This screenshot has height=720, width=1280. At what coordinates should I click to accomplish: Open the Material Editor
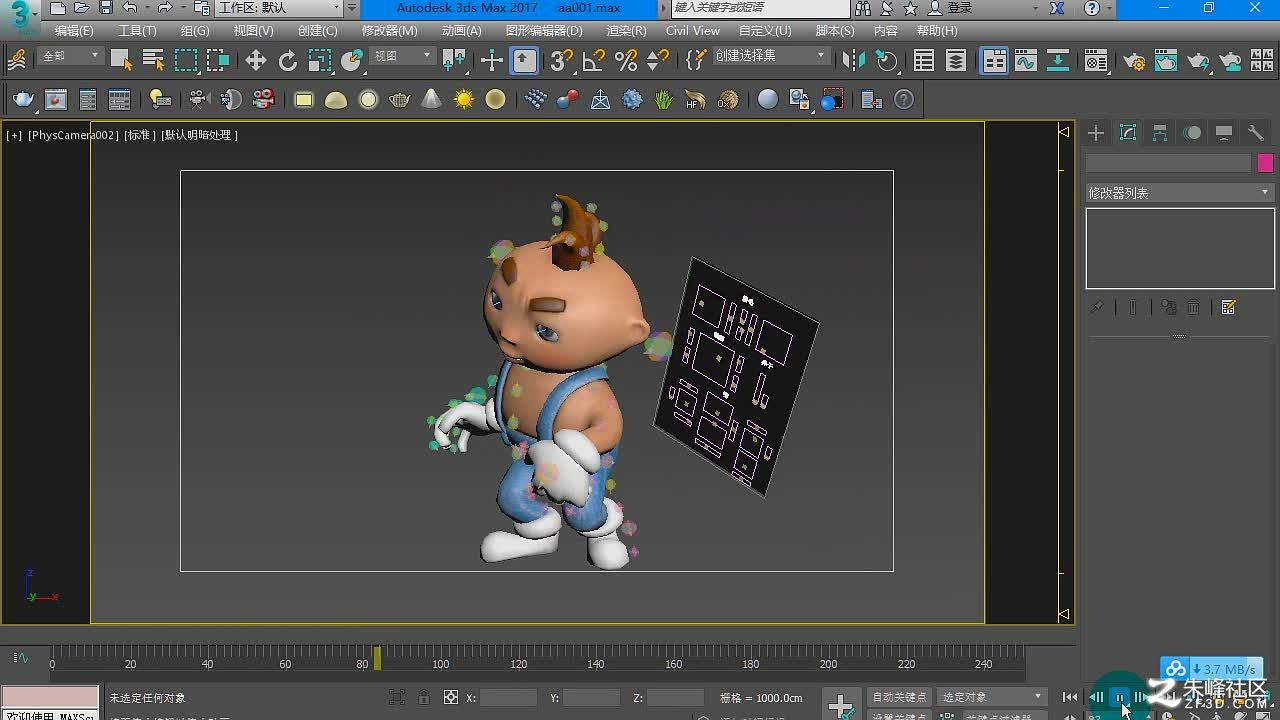1096,60
